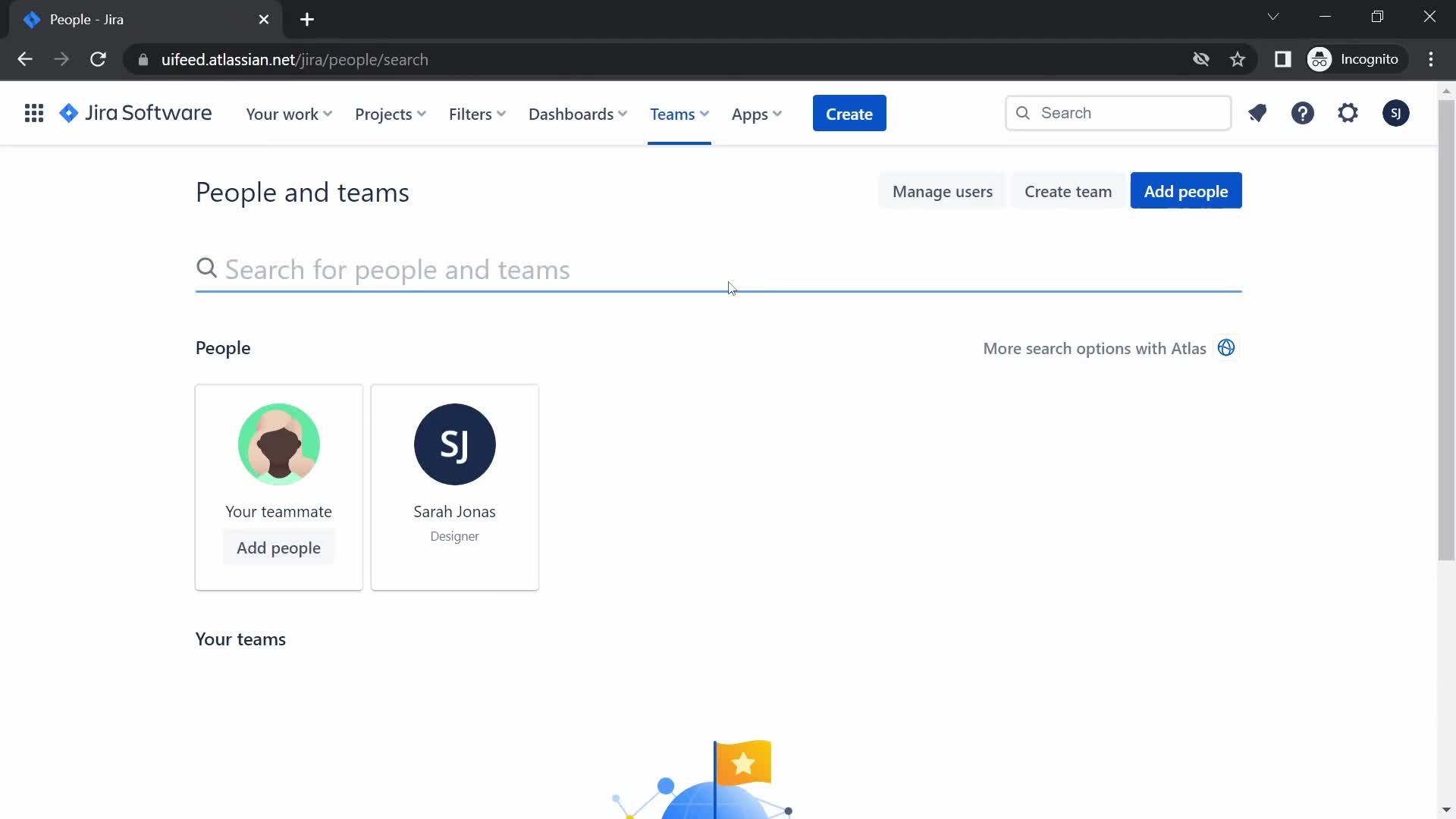Screen dimensions: 1456x819
Task: Click the notifications bell icon
Action: point(1257,113)
